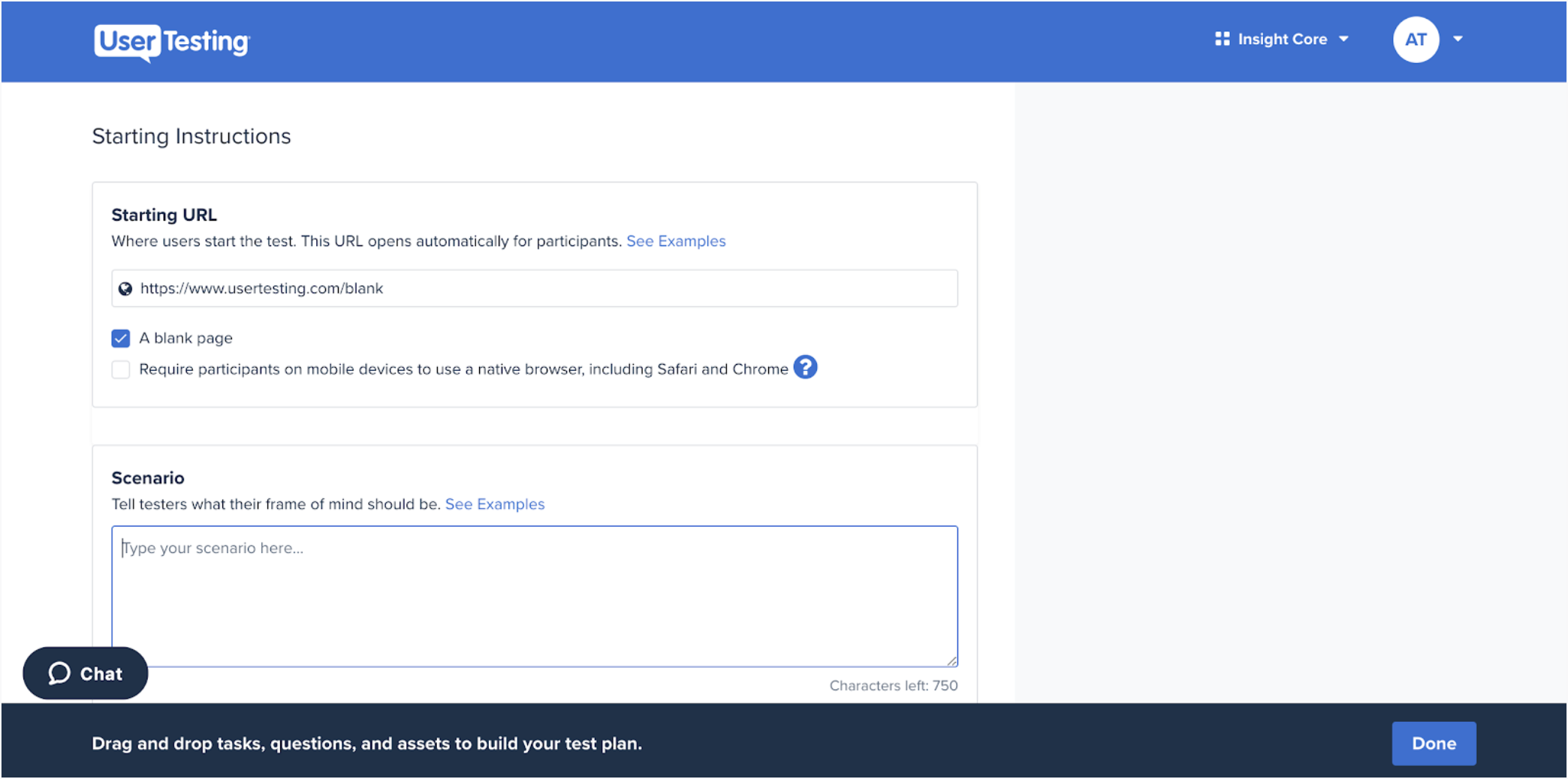Image resolution: width=1568 pixels, height=779 pixels.
Task: Click the Insight Core grid icon
Action: pyautogui.click(x=1222, y=39)
